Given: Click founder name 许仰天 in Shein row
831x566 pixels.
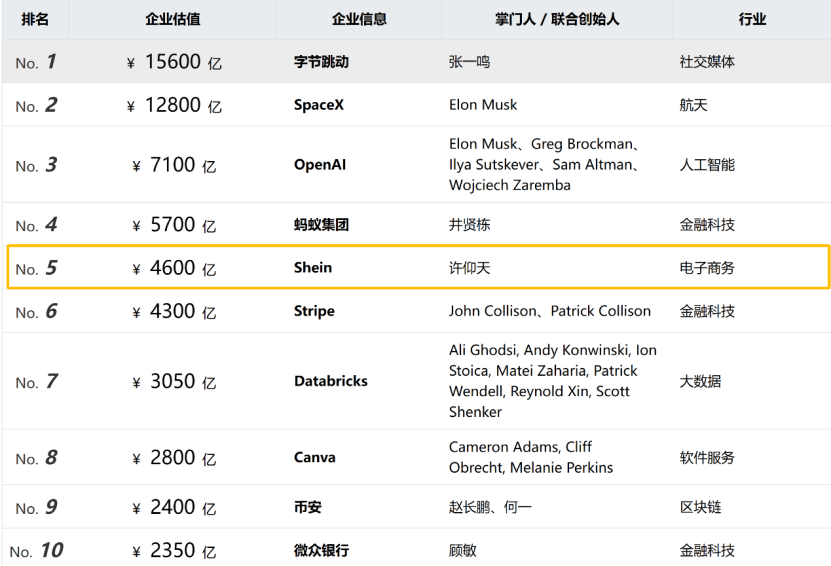Looking at the screenshot, I should 470,268.
